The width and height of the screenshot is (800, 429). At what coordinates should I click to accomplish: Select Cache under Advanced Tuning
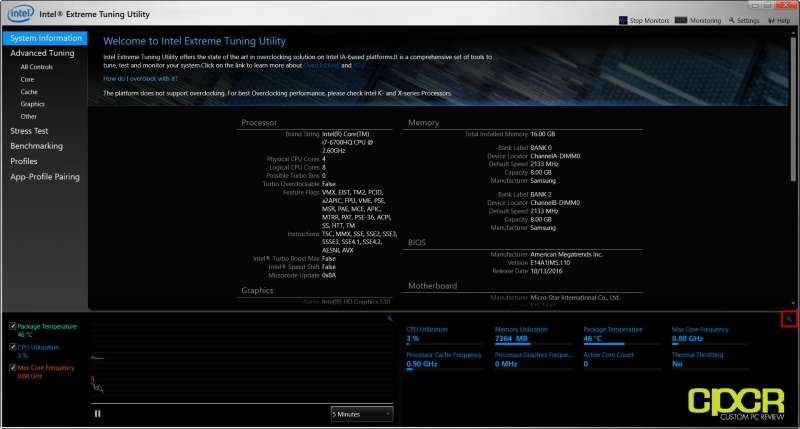tap(29, 92)
